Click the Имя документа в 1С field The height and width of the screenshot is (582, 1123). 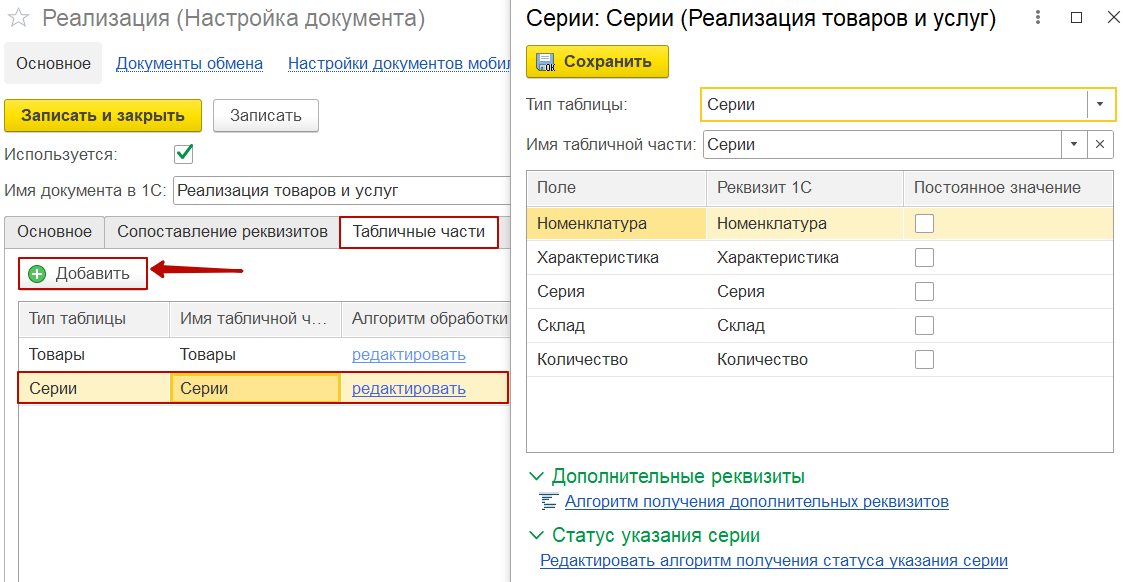340,190
